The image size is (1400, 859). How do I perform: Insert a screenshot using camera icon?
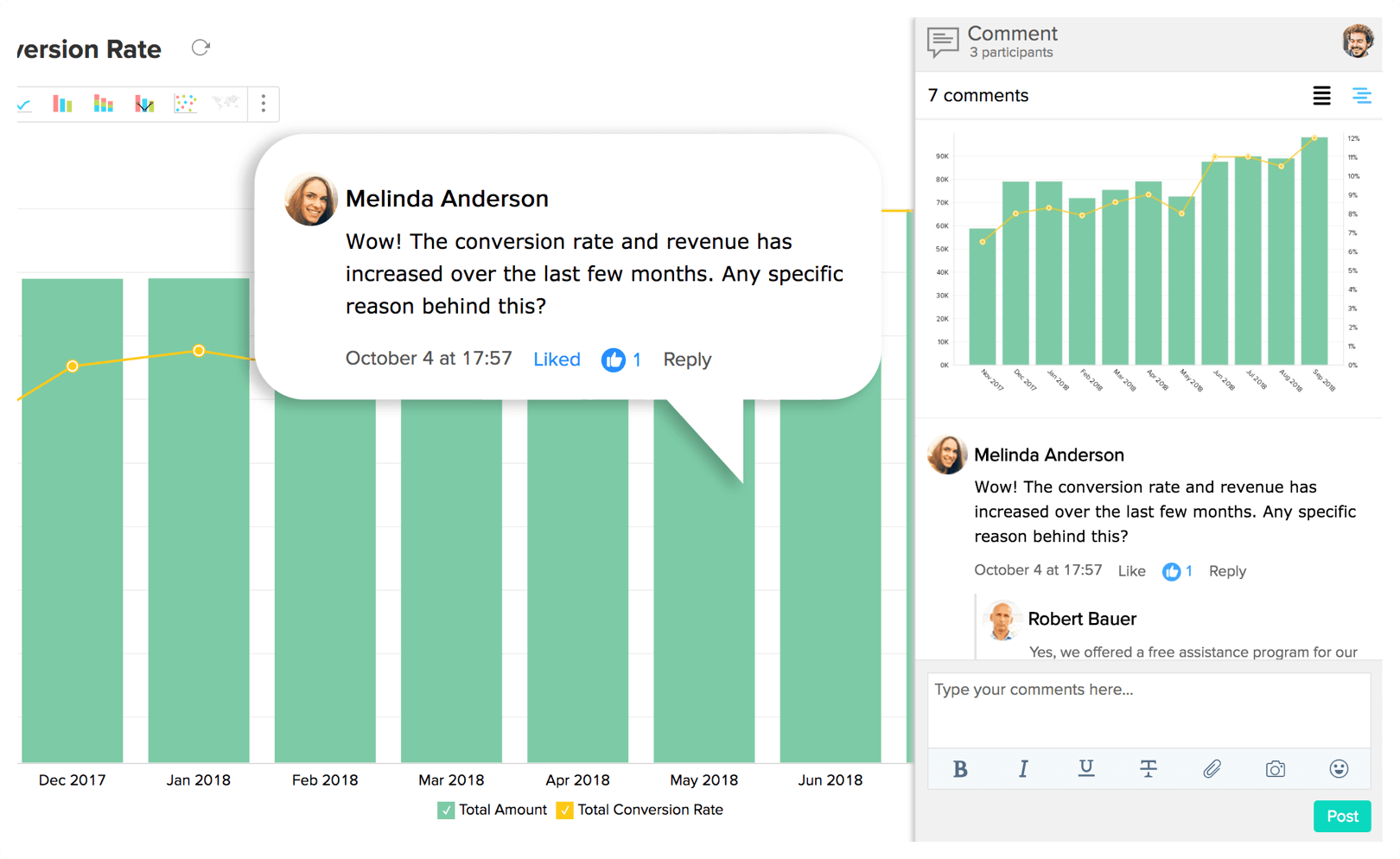point(1275,768)
